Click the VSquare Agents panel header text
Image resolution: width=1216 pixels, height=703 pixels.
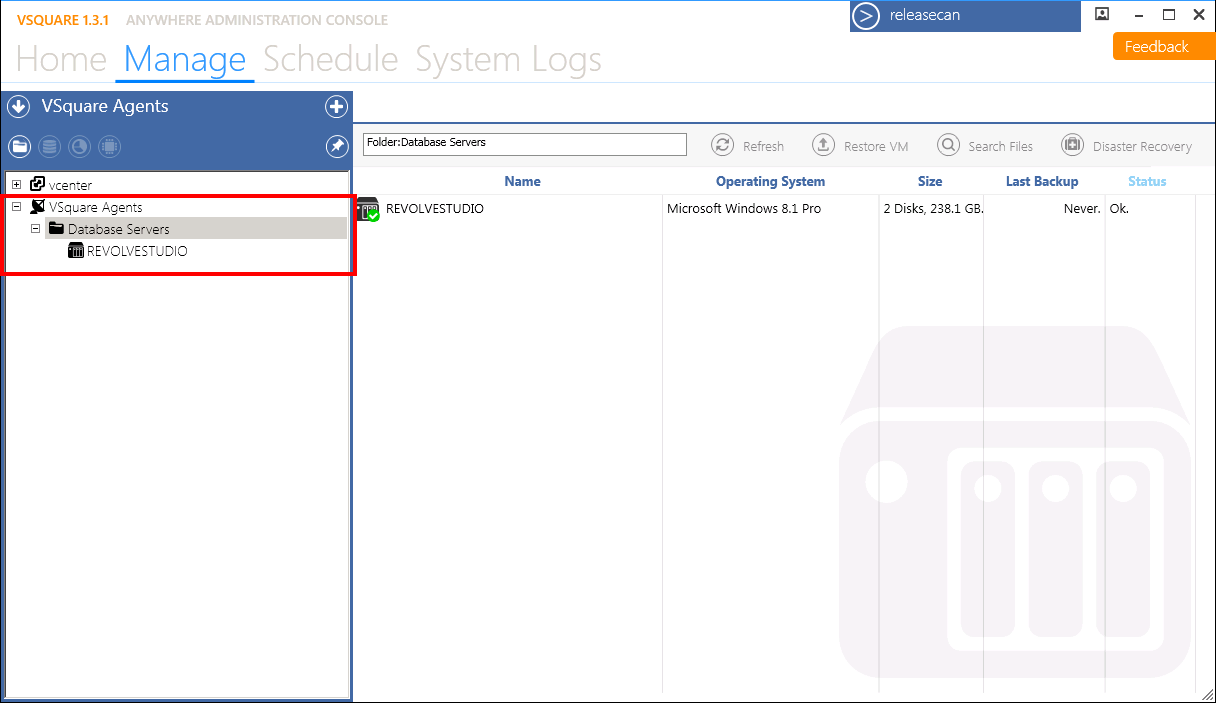pyautogui.click(x=105, y=107)
